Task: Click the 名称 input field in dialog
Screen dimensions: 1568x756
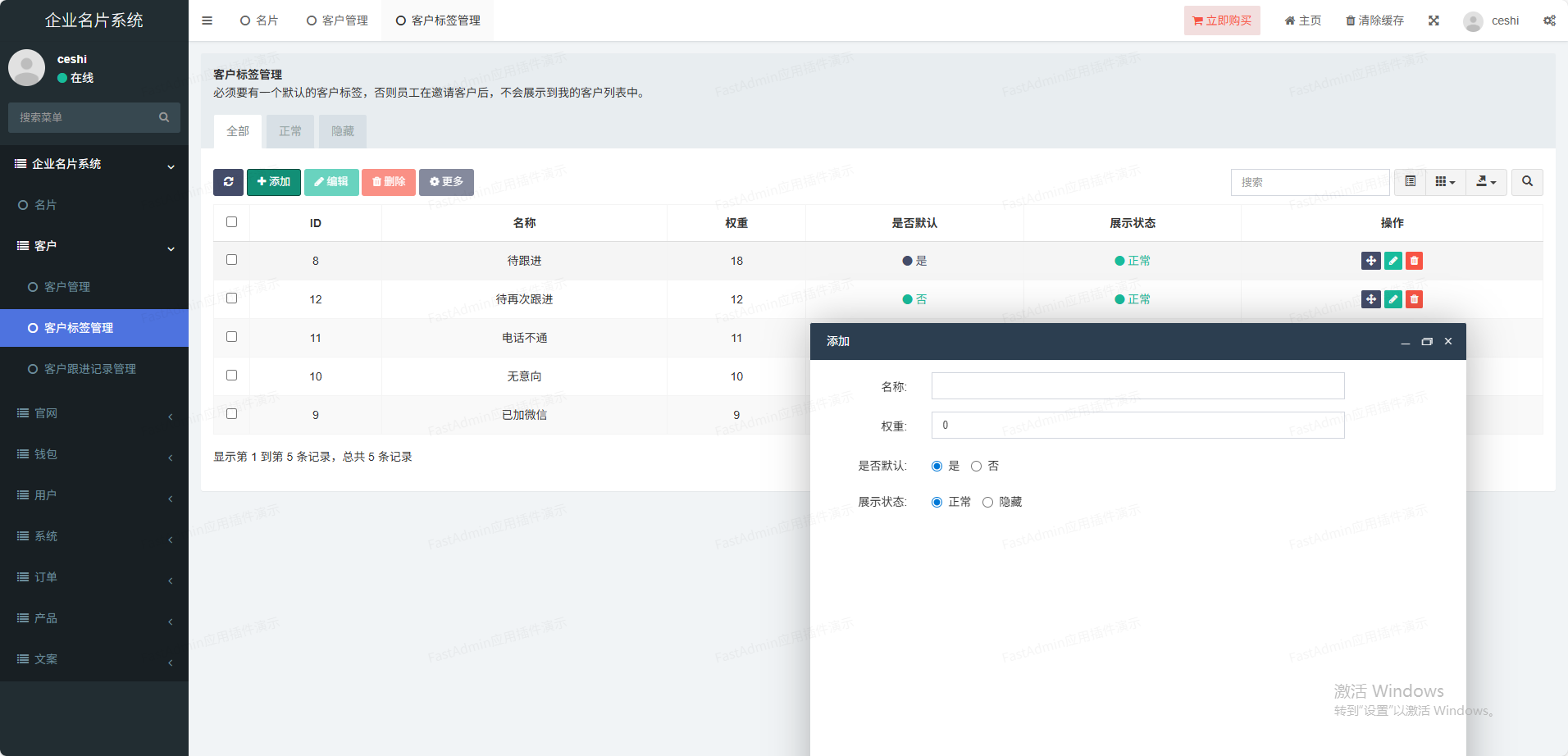Action: (1137, 386)
